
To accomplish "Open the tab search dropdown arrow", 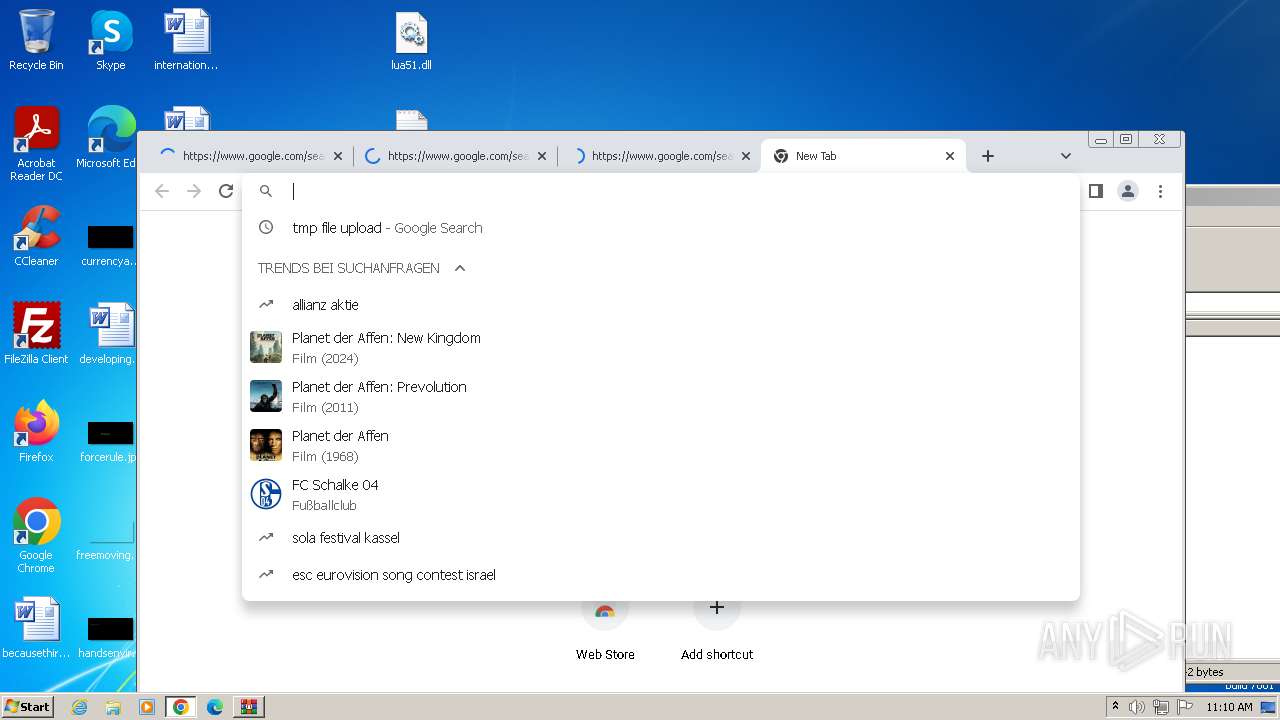I will point(1066,156).
